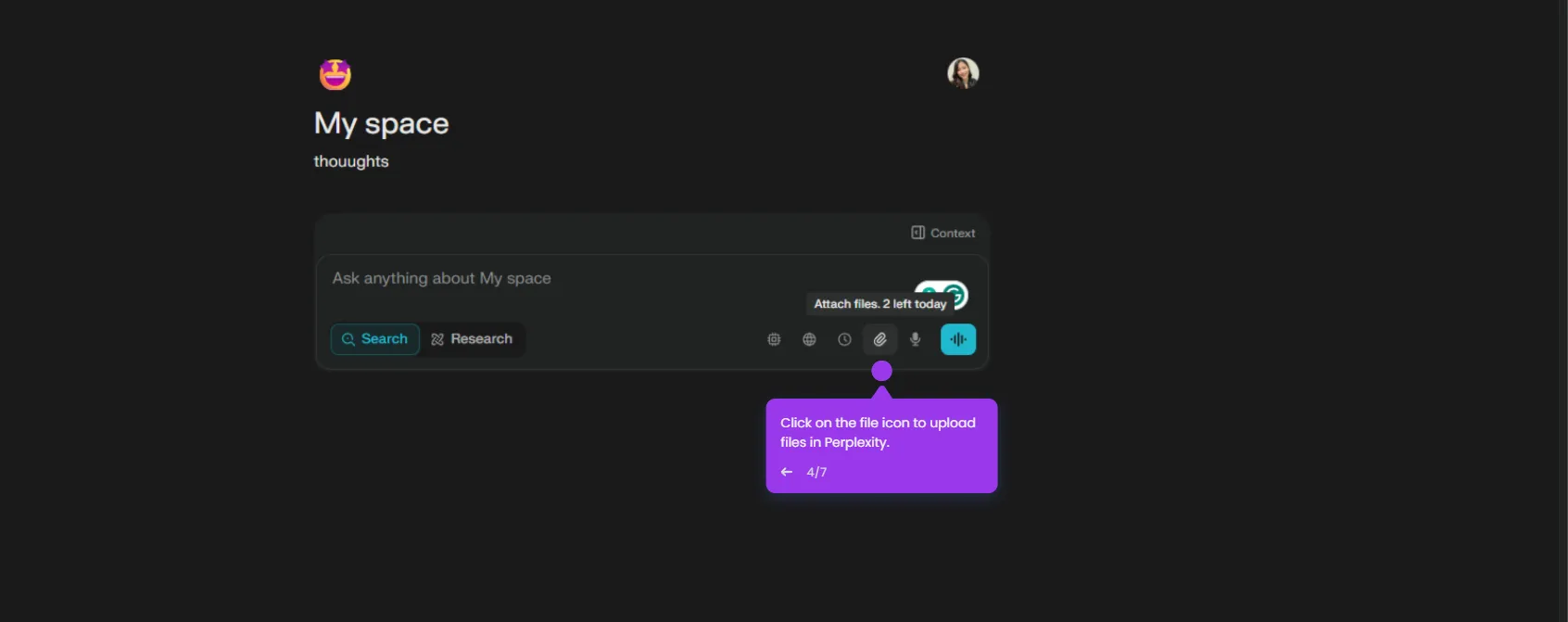Click the My space emoji icon
Screen dimensions: 1568x622
pos(335,74)
